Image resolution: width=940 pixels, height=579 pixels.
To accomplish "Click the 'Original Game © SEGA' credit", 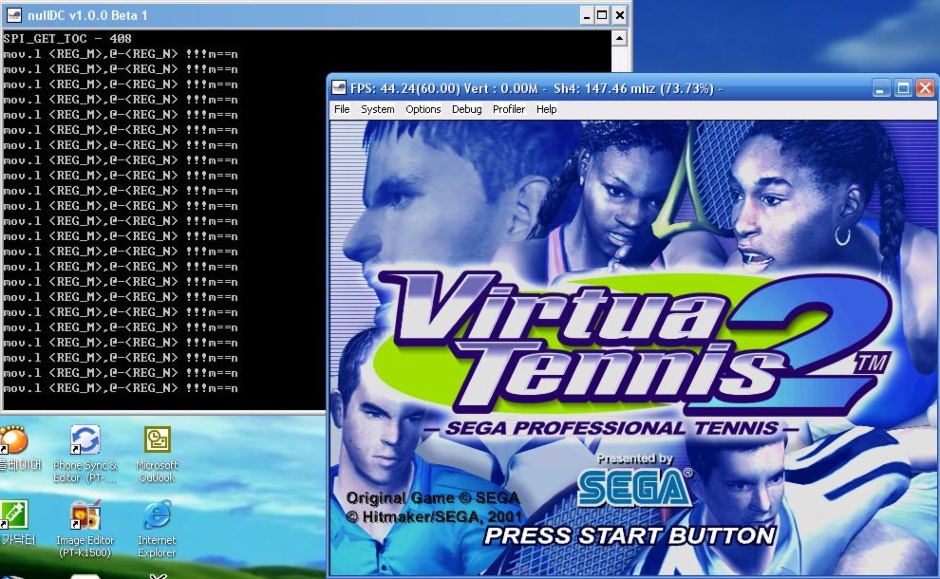I will (433, 498).
